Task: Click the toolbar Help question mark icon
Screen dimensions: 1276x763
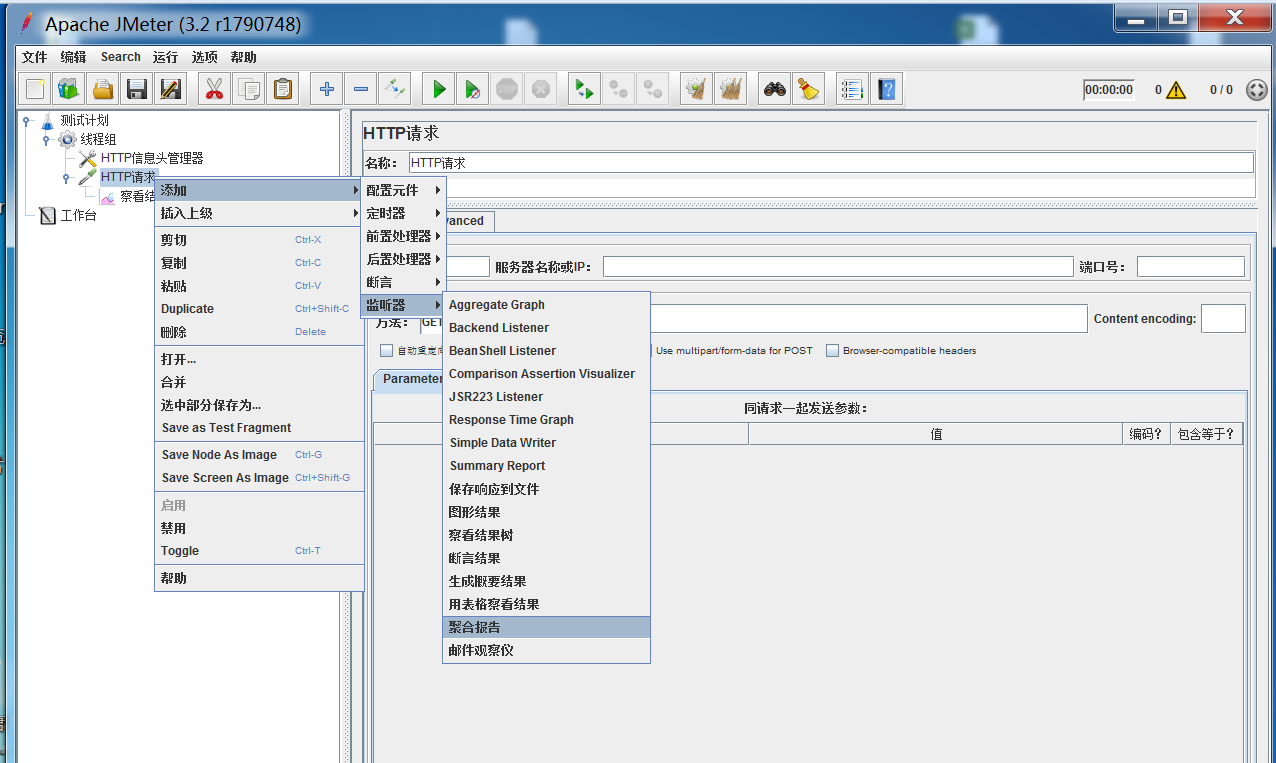Action: pos(886,89)
